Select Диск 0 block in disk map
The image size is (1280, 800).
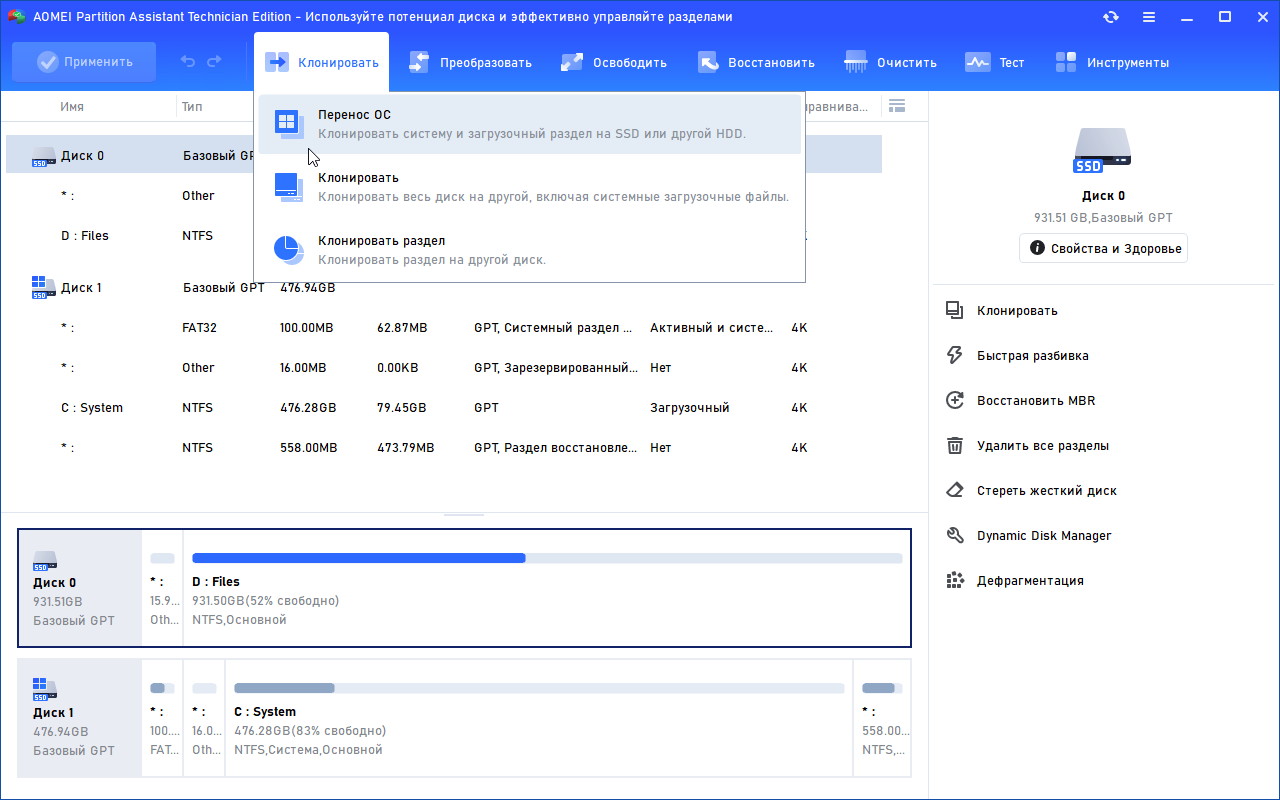(80, 588)
